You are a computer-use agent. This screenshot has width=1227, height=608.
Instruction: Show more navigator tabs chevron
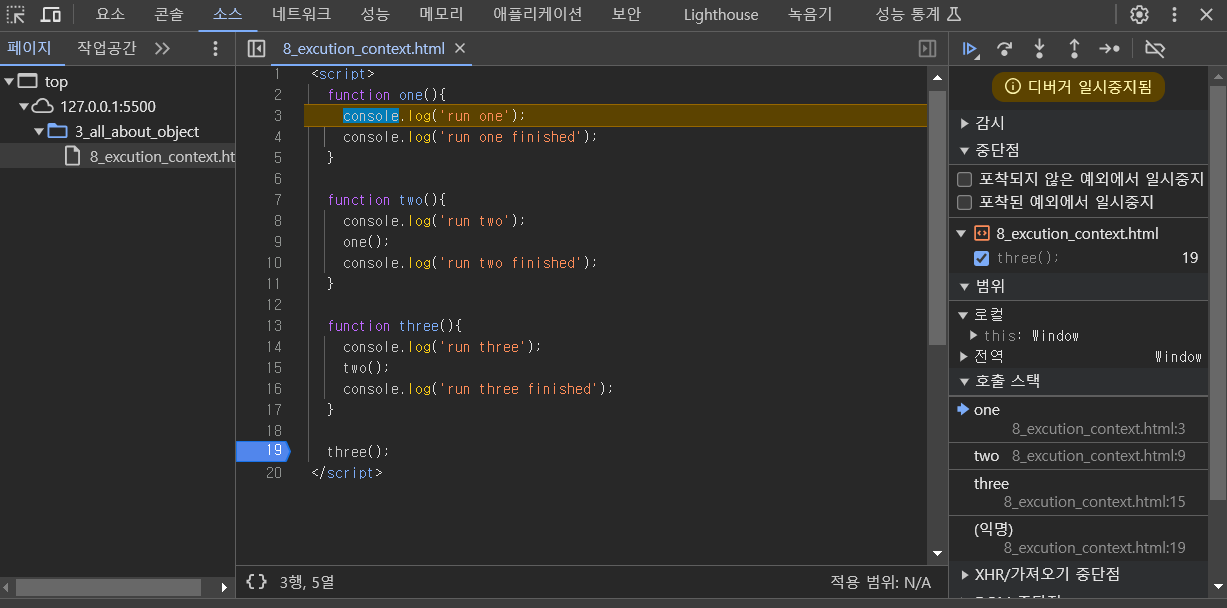pos(162,48)
